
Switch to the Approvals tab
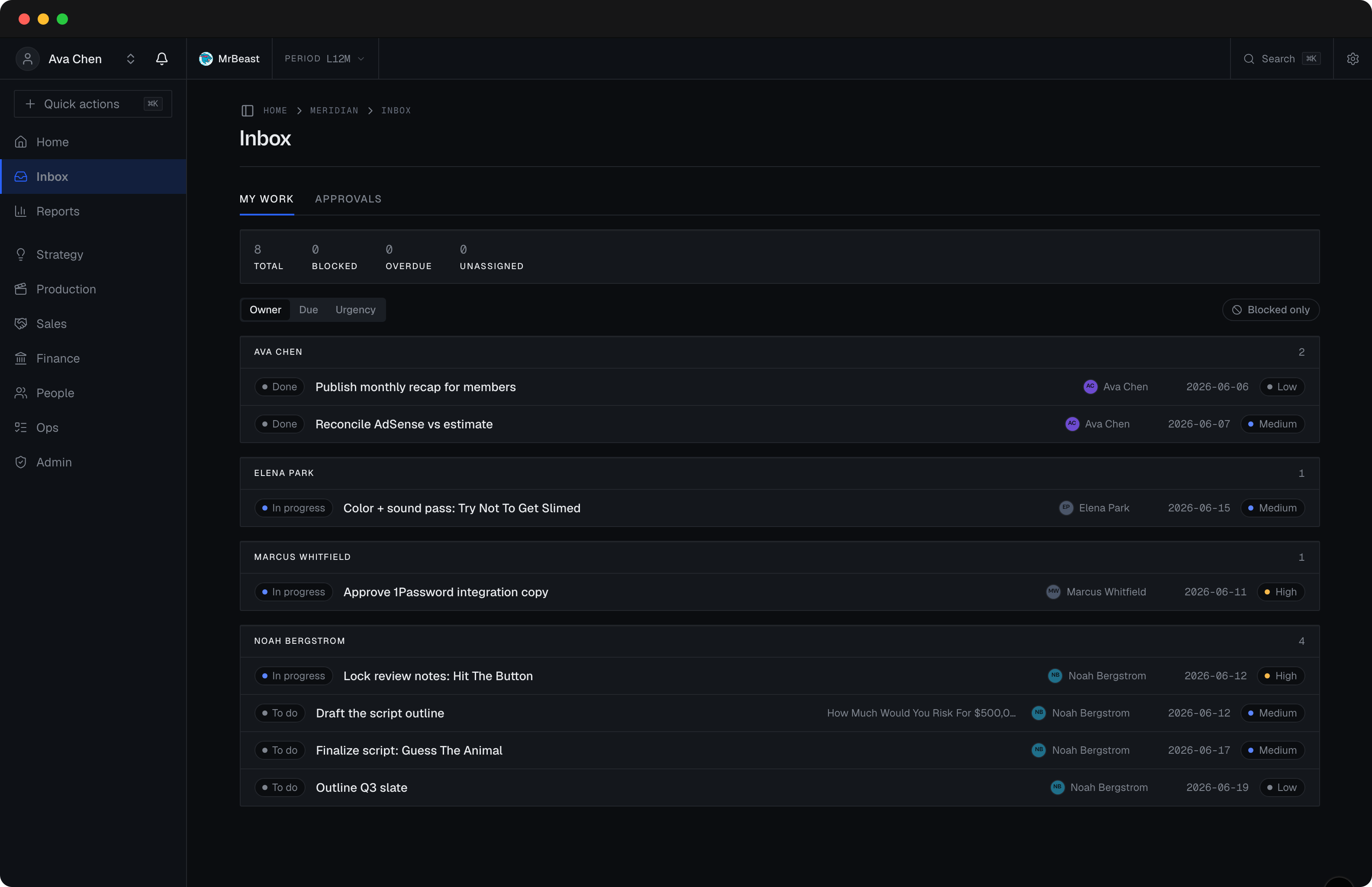[x=348, y=199]
